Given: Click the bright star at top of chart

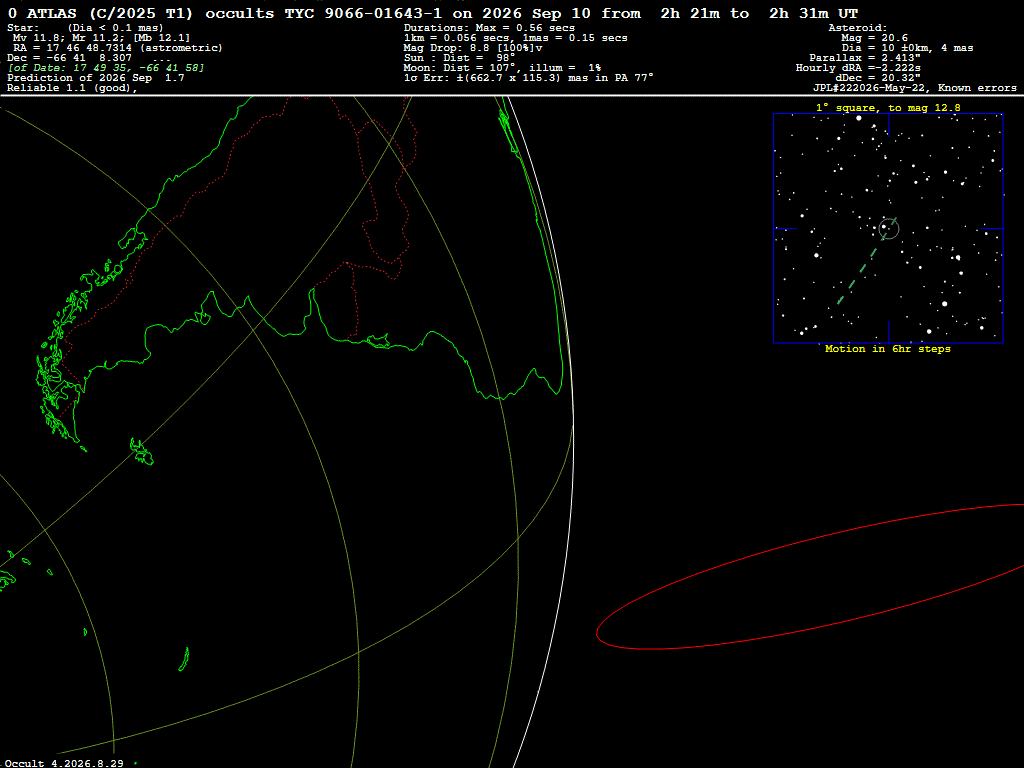Looking at the screenshot, I should [x=859, y=118].
